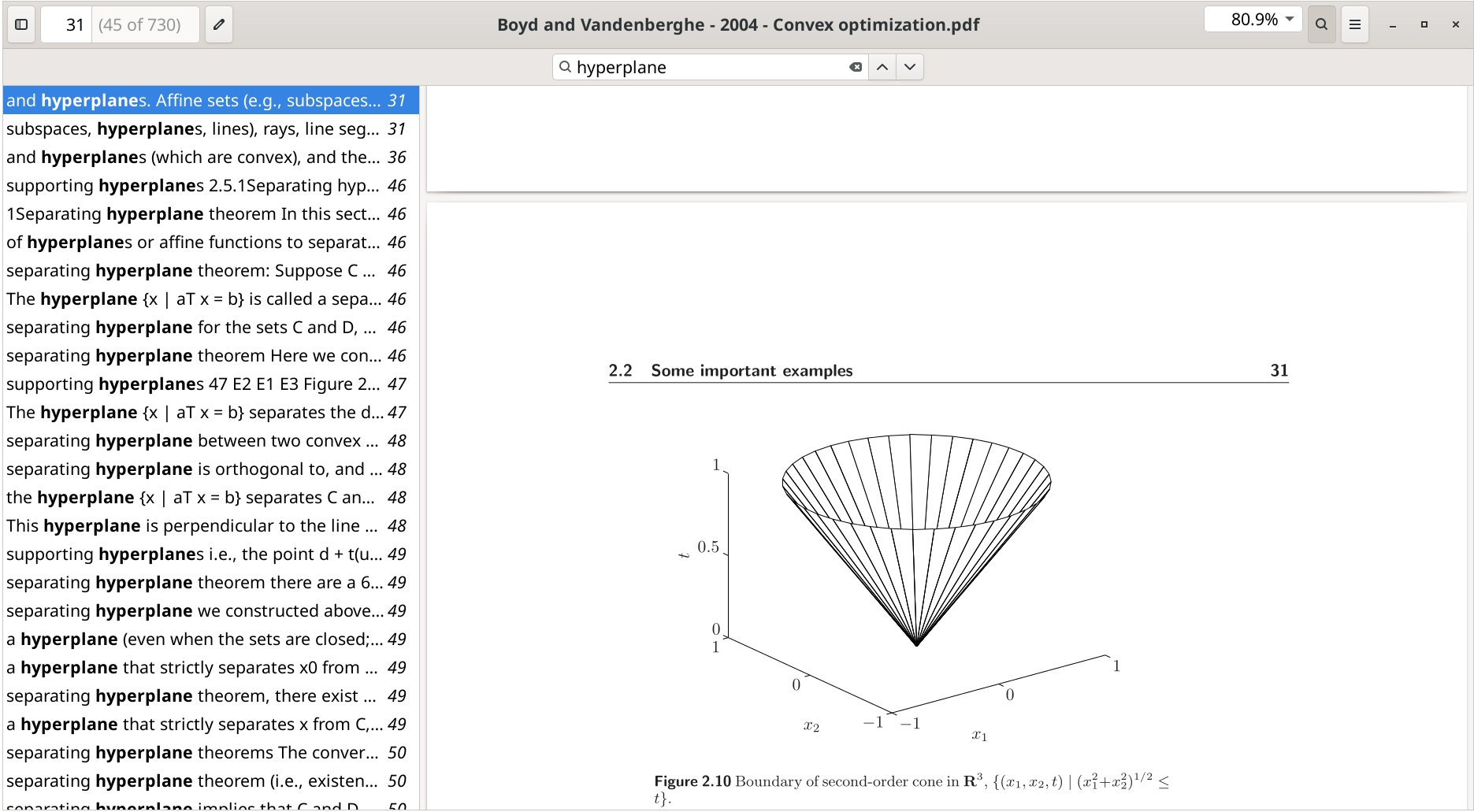Screen dimensions: 1474x812
Task: Select result 'separating hyperplane between two convex'
Action: [x=210, y=441]
